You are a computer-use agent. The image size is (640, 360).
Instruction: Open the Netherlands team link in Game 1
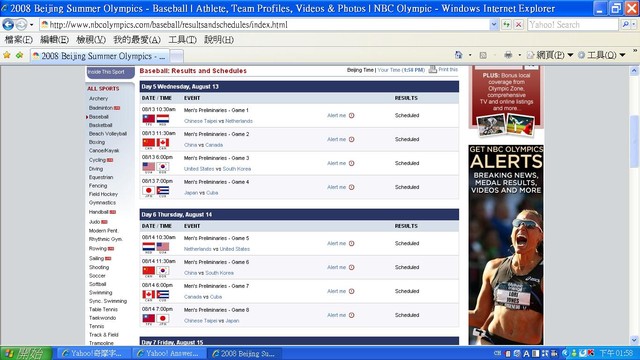tap(239, 121)
